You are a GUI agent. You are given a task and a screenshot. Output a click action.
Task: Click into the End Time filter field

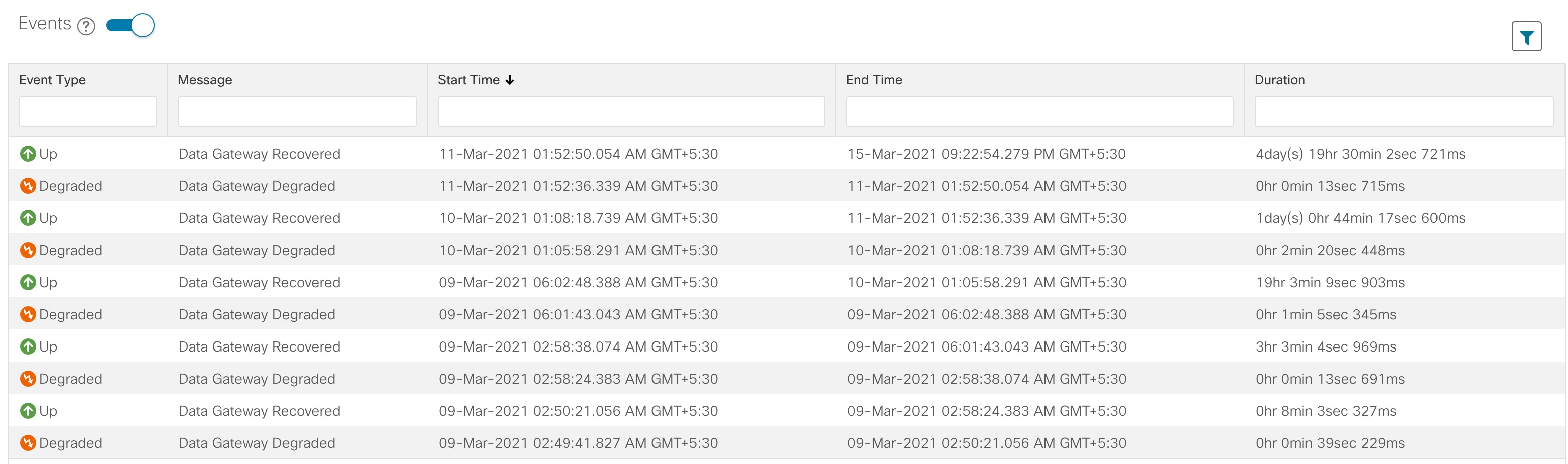(1039, 112)
